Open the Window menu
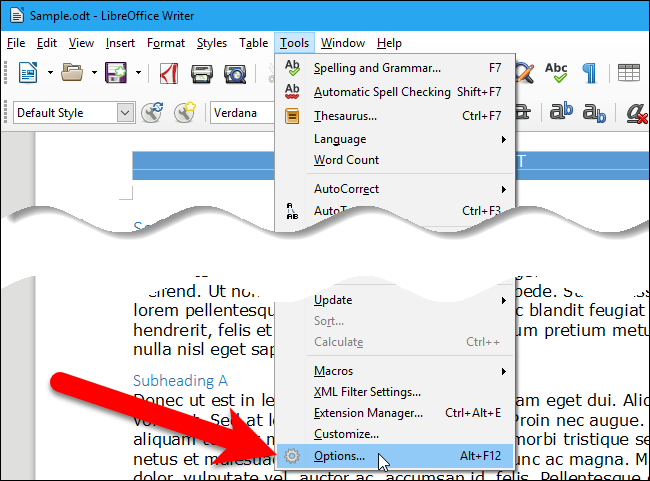650x481 pixels. (342, 43)
